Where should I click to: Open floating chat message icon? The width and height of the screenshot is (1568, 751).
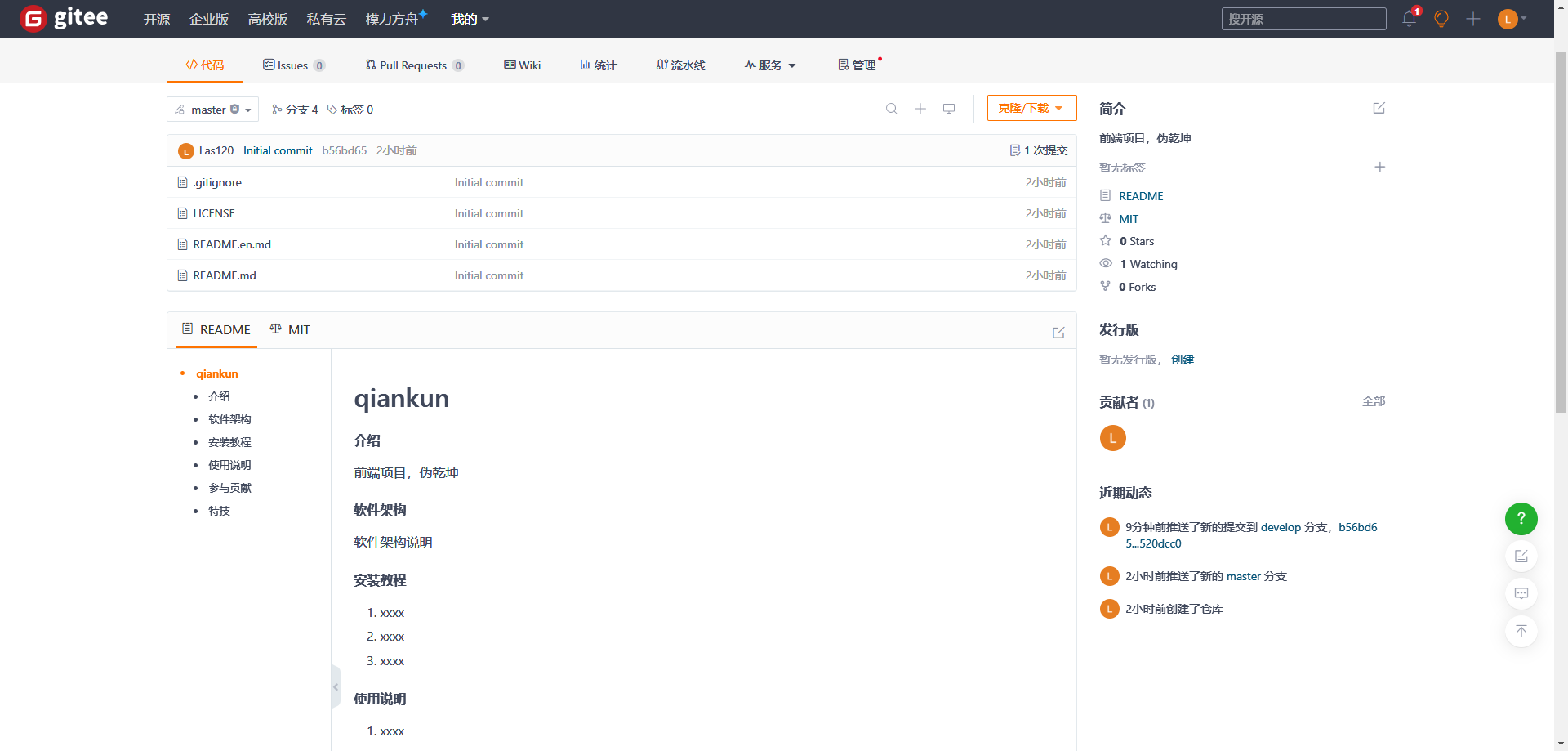point(1521,593)
